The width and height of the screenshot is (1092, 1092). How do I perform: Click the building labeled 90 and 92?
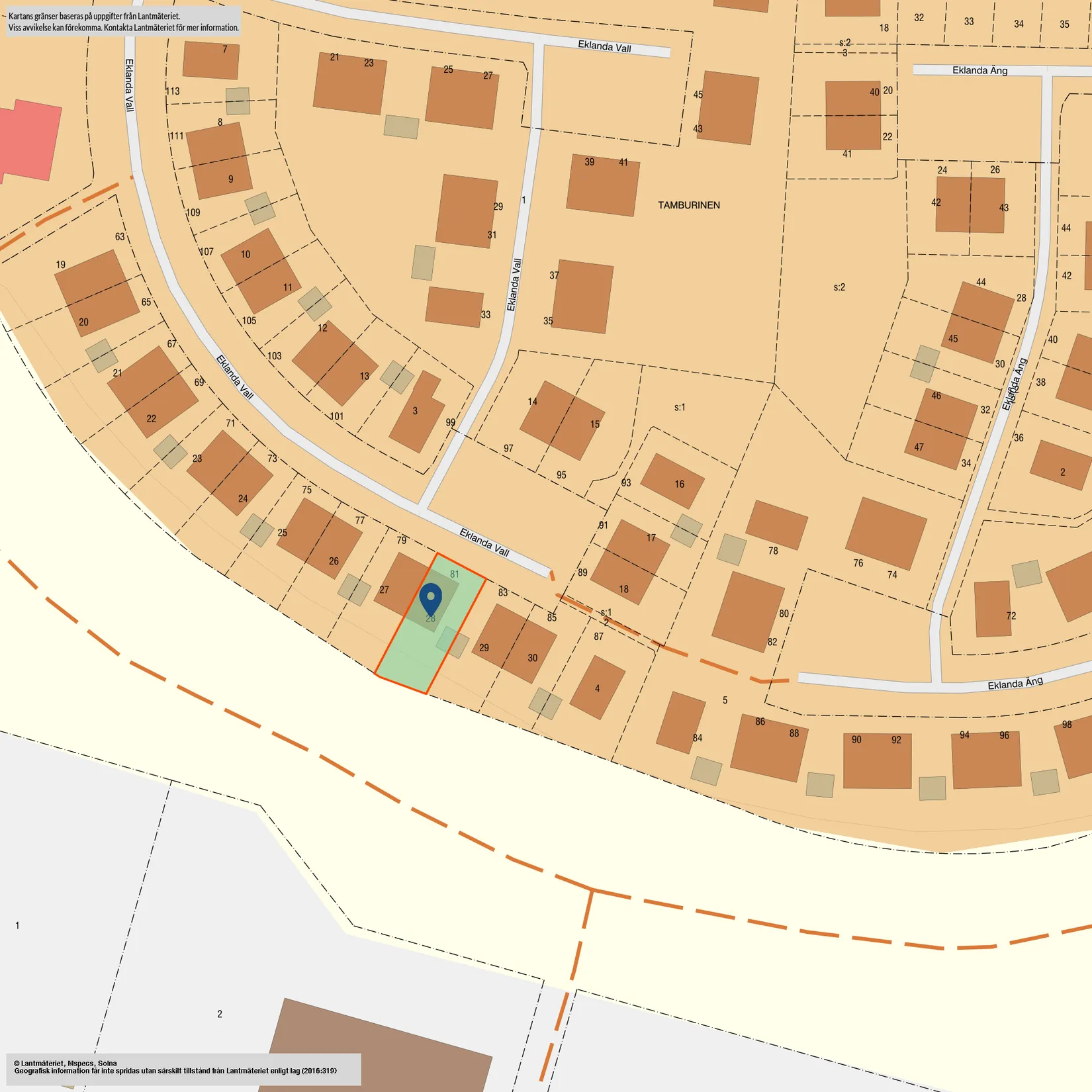pos(877,760)
